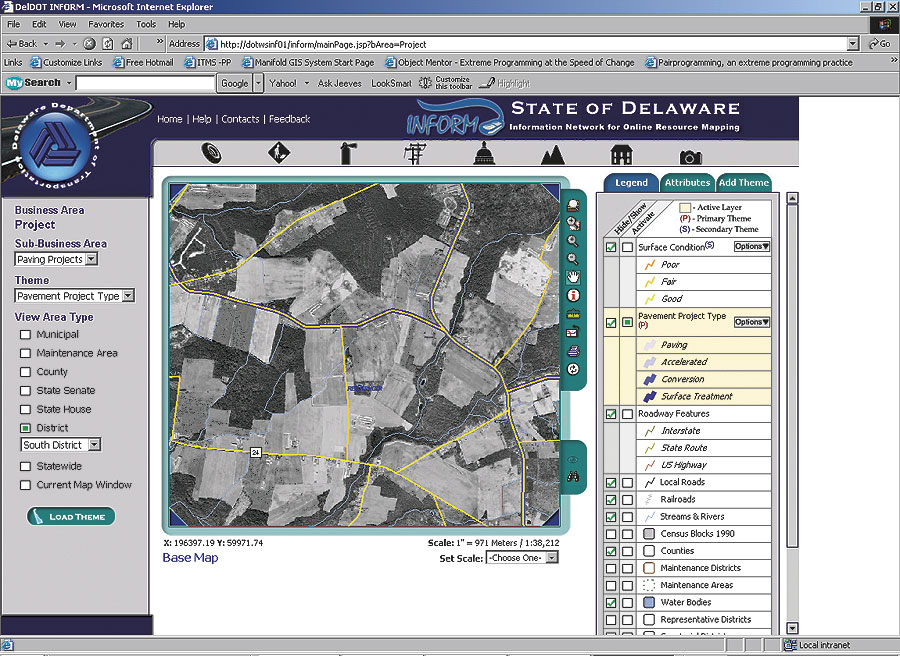
Task: Switch to the Legend tab
Action: tap(631, 183)
